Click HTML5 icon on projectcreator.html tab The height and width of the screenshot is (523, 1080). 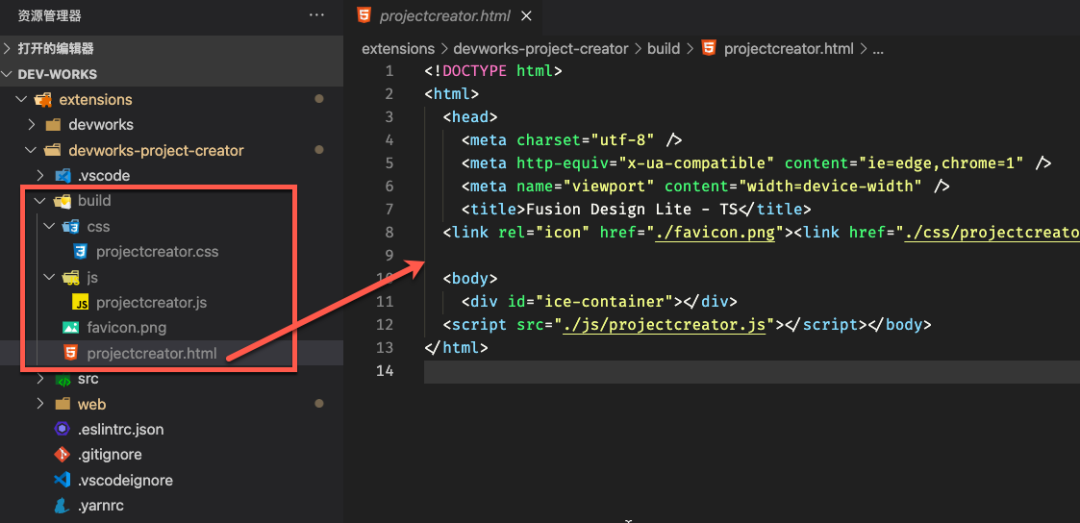(364, 15)
